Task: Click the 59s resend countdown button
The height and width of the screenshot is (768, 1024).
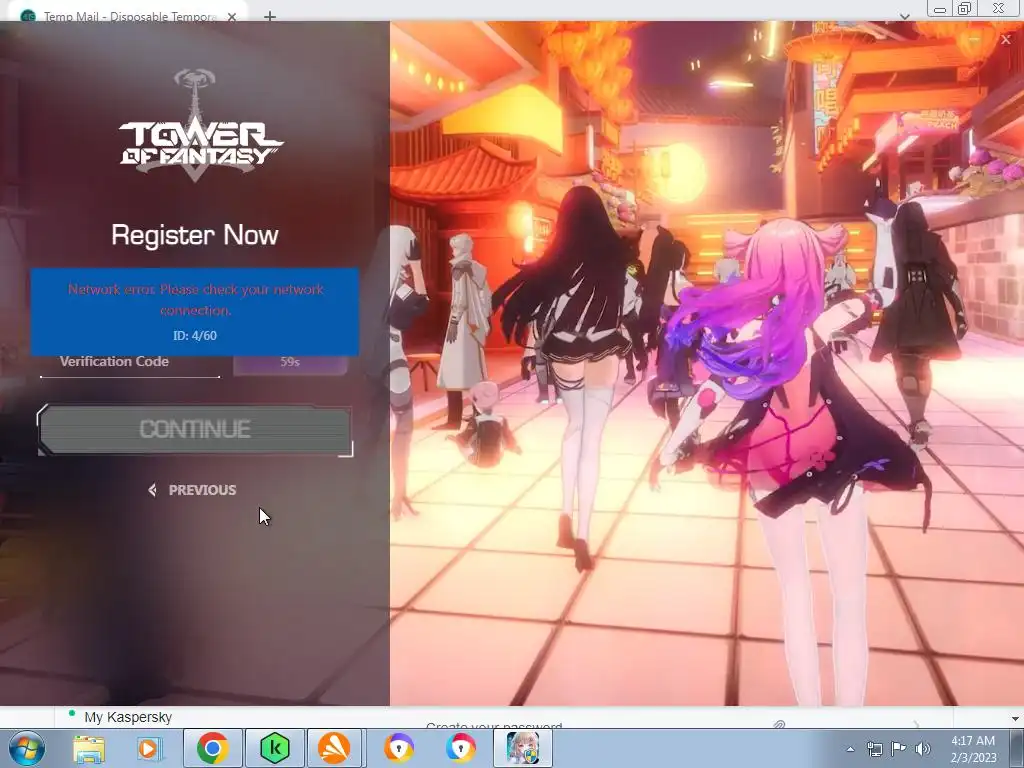Action: (x=290, y=362)
